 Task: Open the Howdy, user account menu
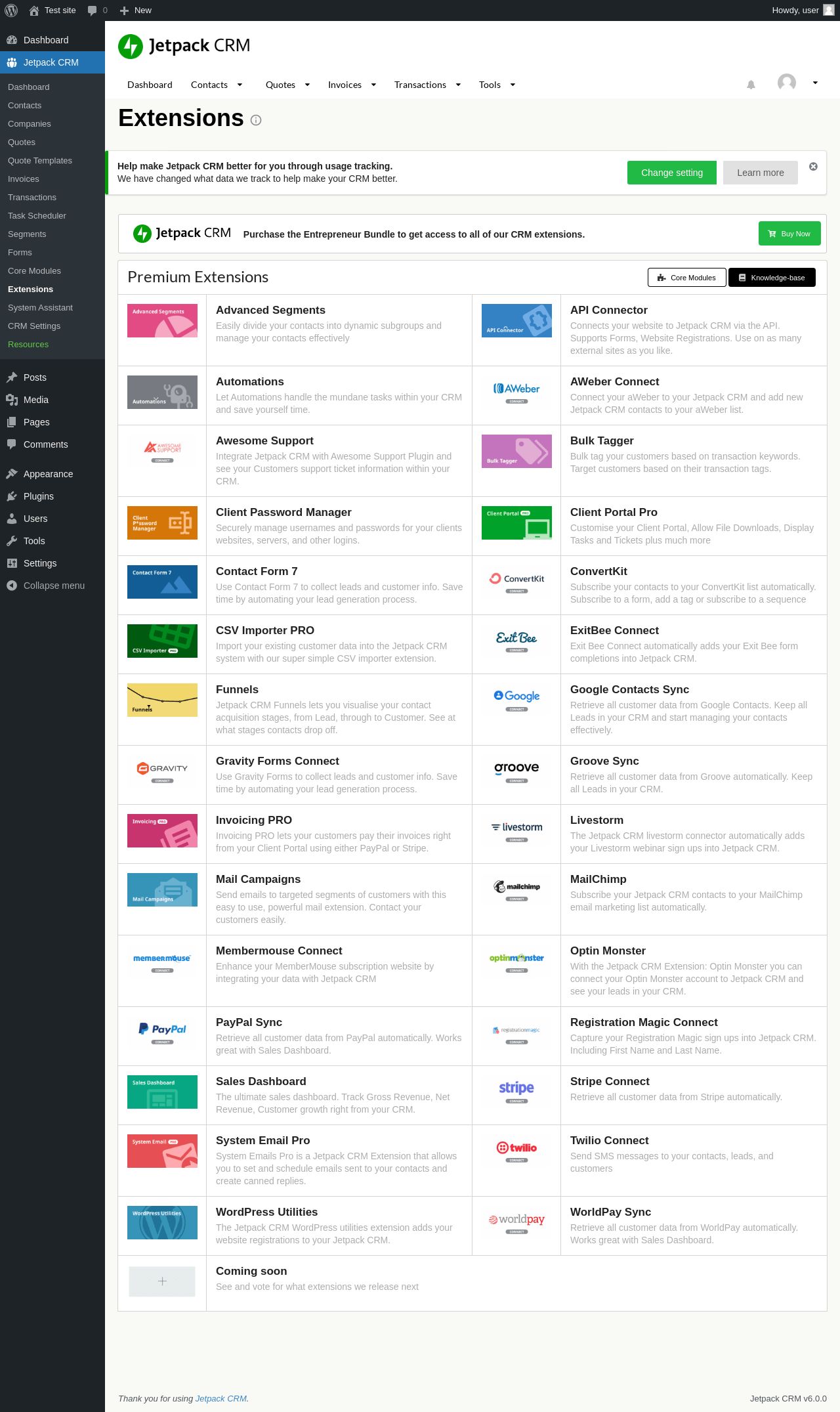(x=803, y=11)
